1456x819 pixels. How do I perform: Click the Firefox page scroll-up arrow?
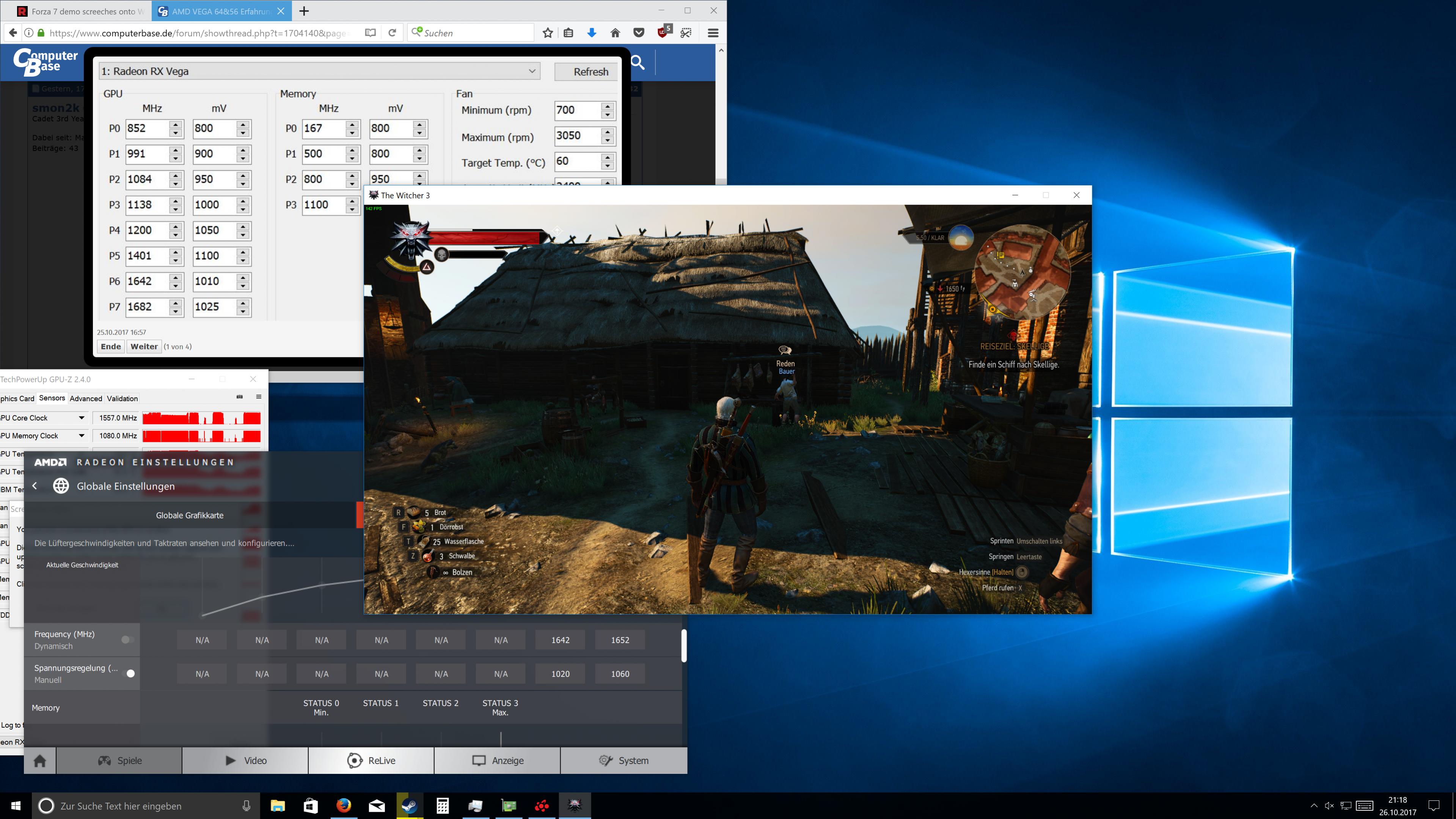721,51
